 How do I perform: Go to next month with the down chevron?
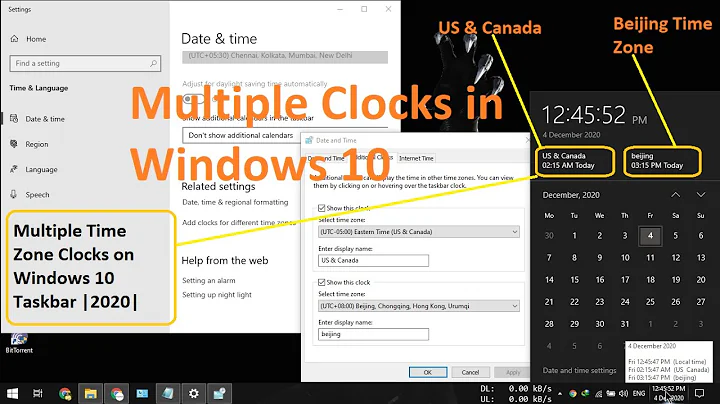[x=701, y=195]
